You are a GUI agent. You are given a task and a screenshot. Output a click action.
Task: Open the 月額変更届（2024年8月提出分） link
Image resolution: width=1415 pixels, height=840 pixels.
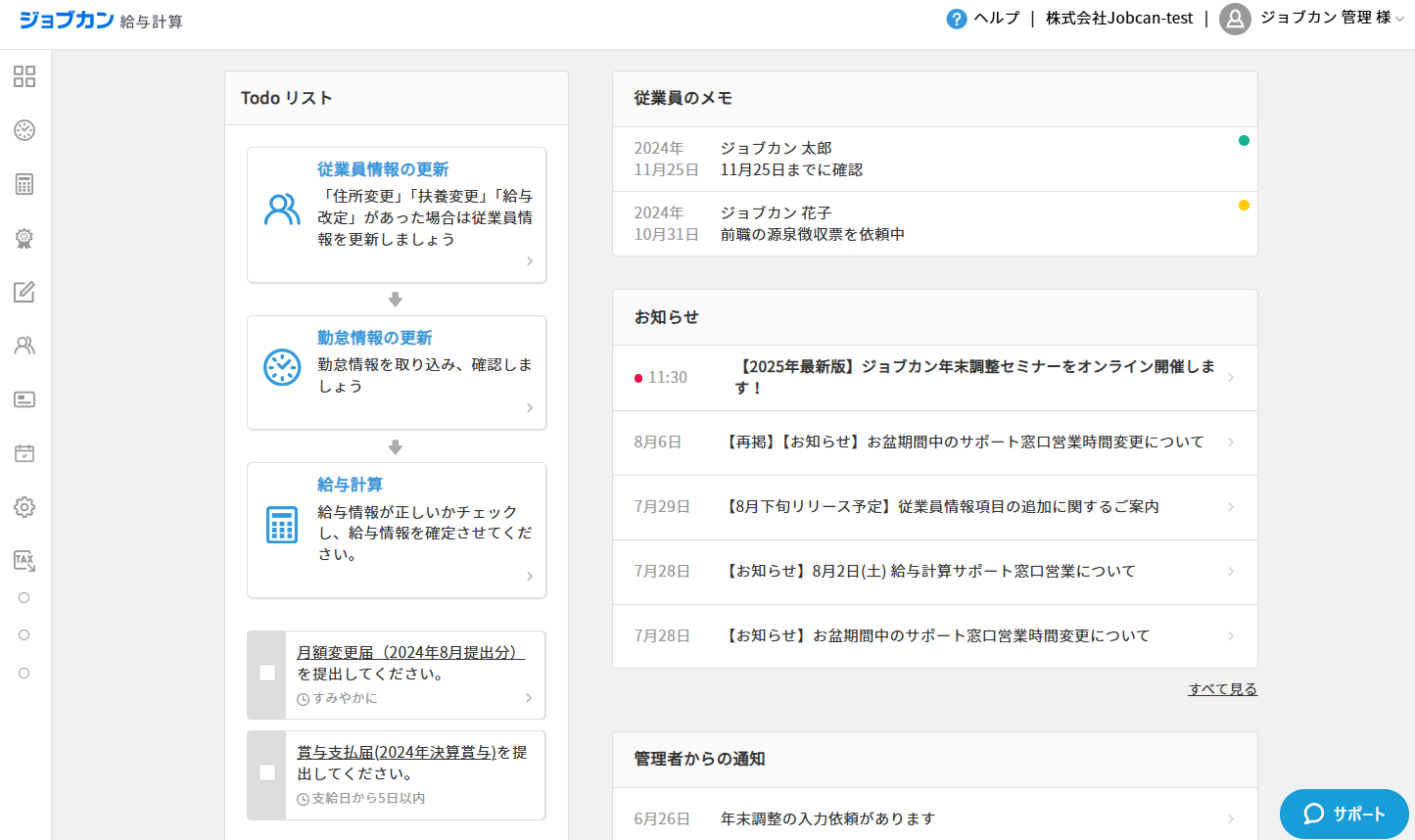pyautogui.click(x=411, y=652)
